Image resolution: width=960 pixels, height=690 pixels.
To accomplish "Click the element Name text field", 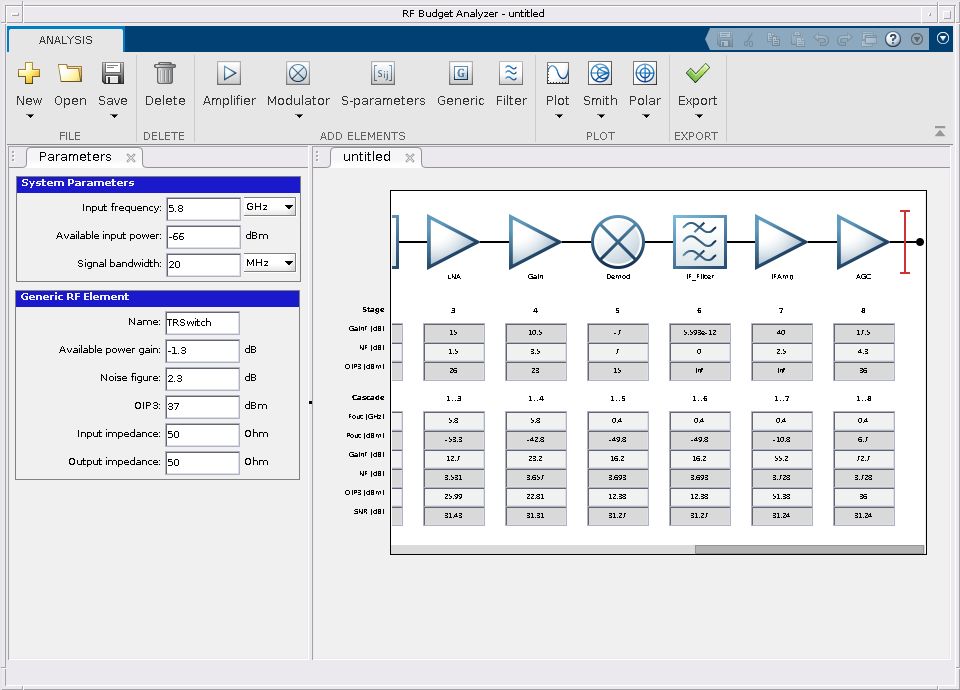I will tap(203, 323).
